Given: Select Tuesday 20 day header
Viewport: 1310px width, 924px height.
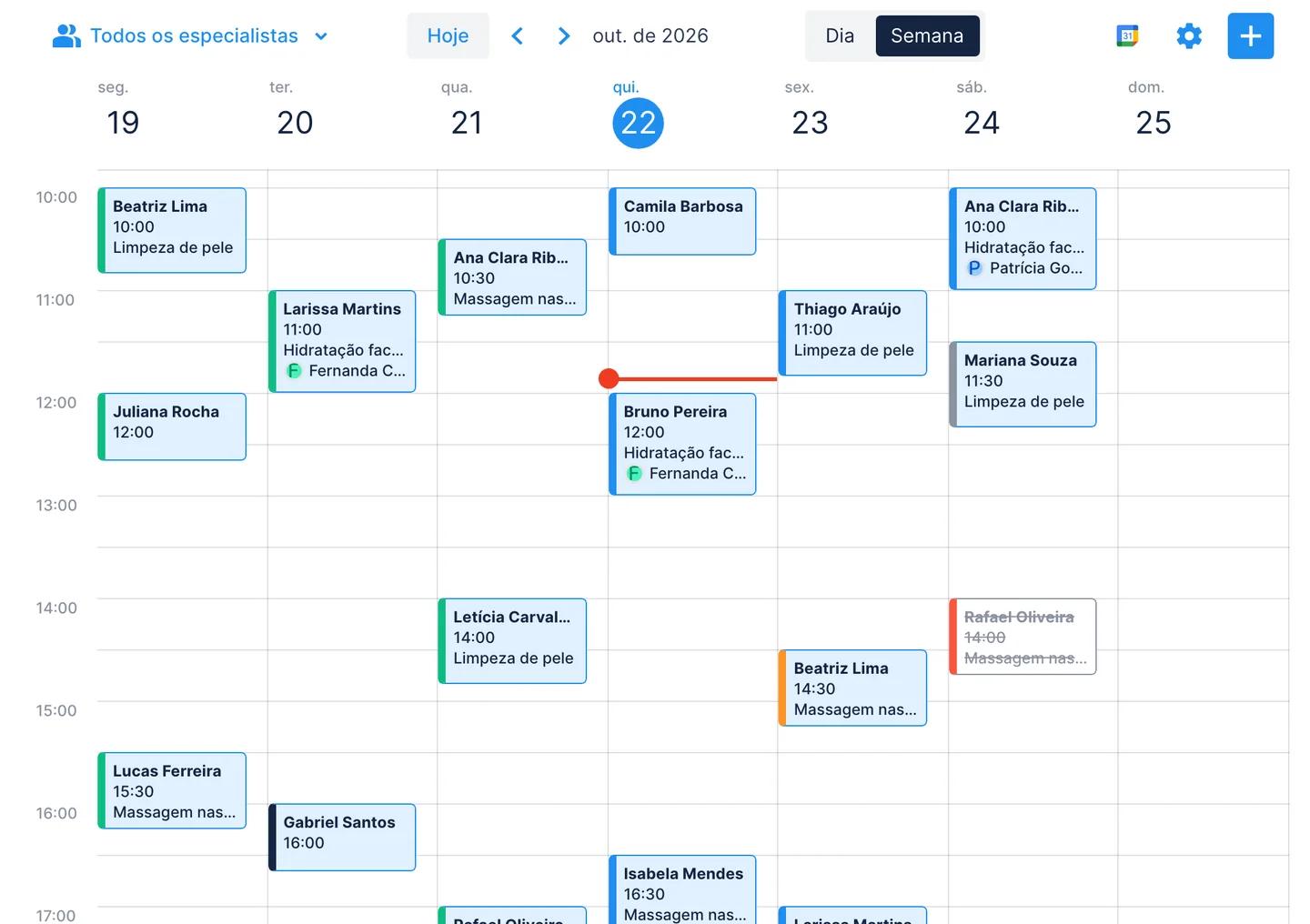Looking at the screenshot, I should coord(295,123).
